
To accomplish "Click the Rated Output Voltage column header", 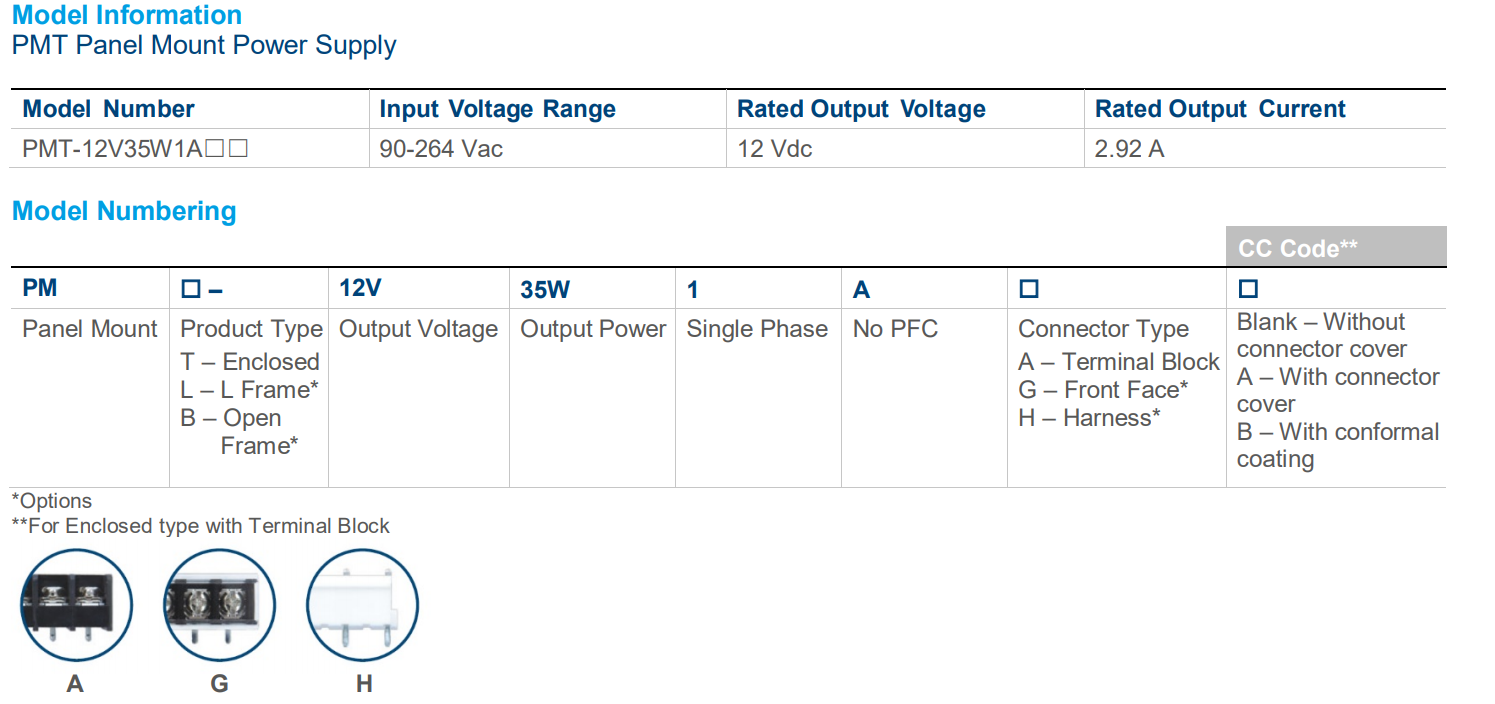I will (x=861, y=109).
